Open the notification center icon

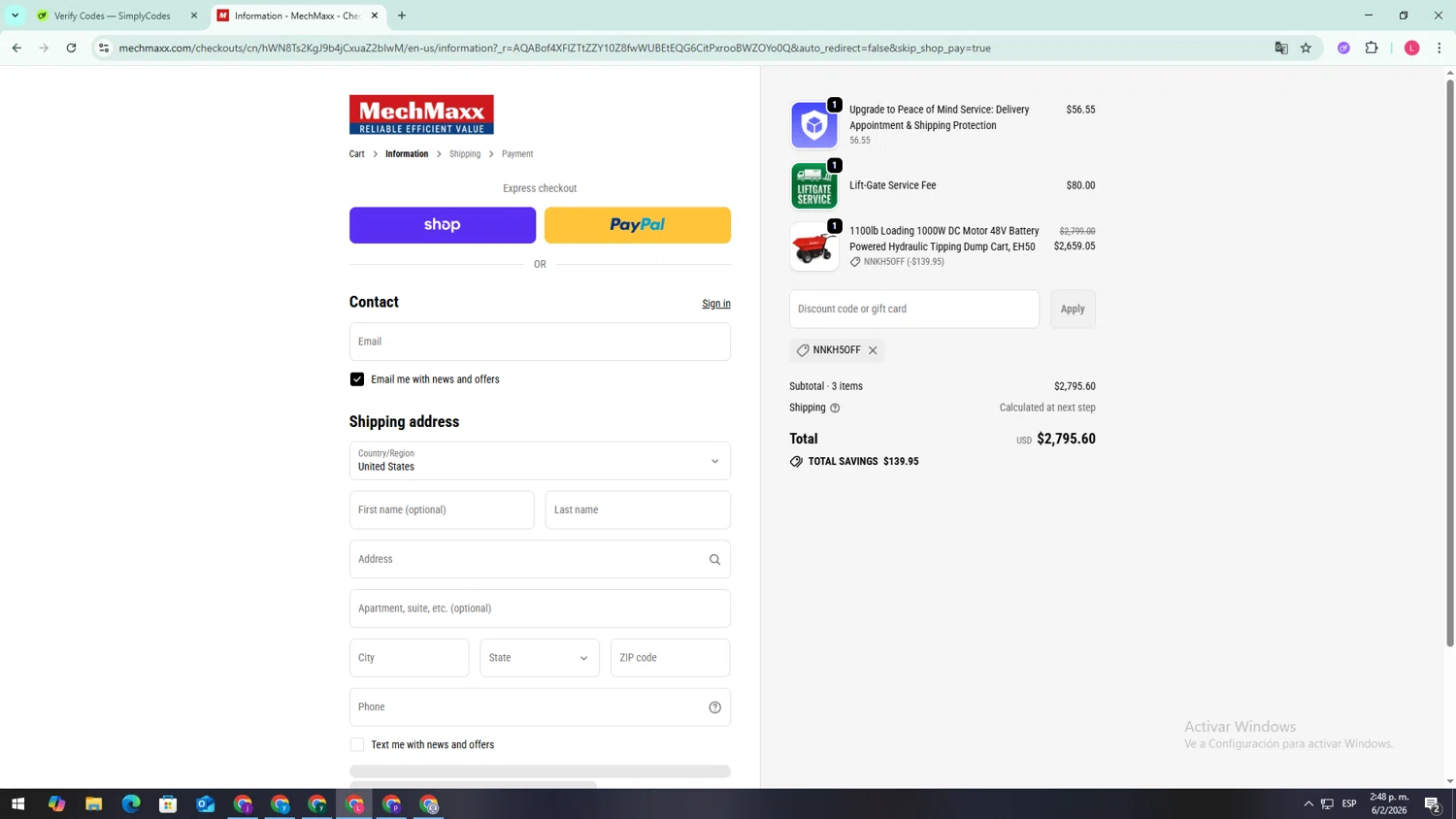coord(1432,803)
